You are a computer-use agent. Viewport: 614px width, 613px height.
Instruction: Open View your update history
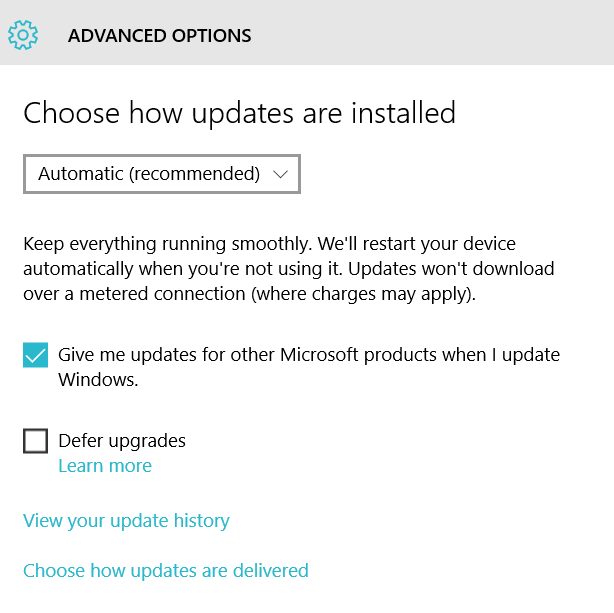pyautogui.click(x=126, y=521)
